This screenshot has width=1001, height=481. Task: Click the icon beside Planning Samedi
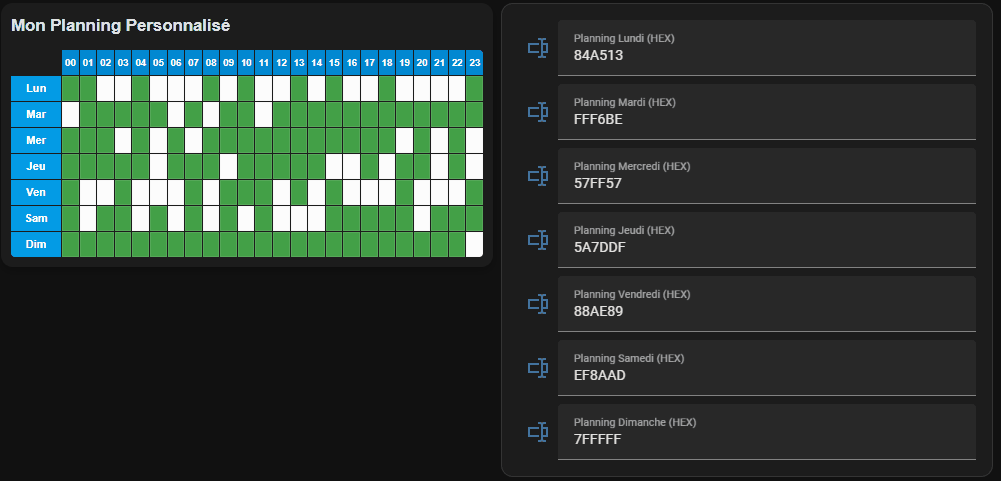[x=538, y=368]
